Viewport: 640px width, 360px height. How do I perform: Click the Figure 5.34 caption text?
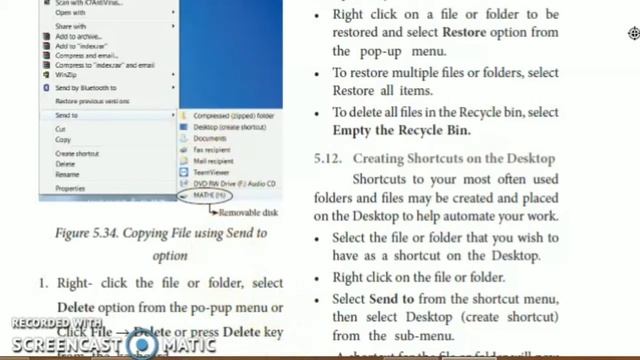point(162,244)
